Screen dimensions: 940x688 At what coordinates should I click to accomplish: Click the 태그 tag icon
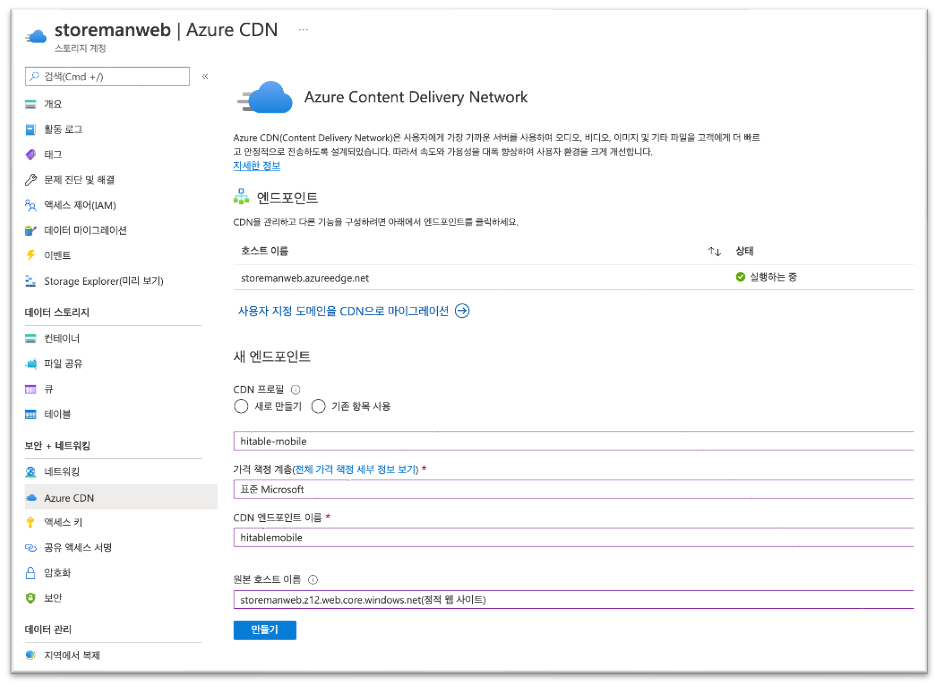click(31, 155)
